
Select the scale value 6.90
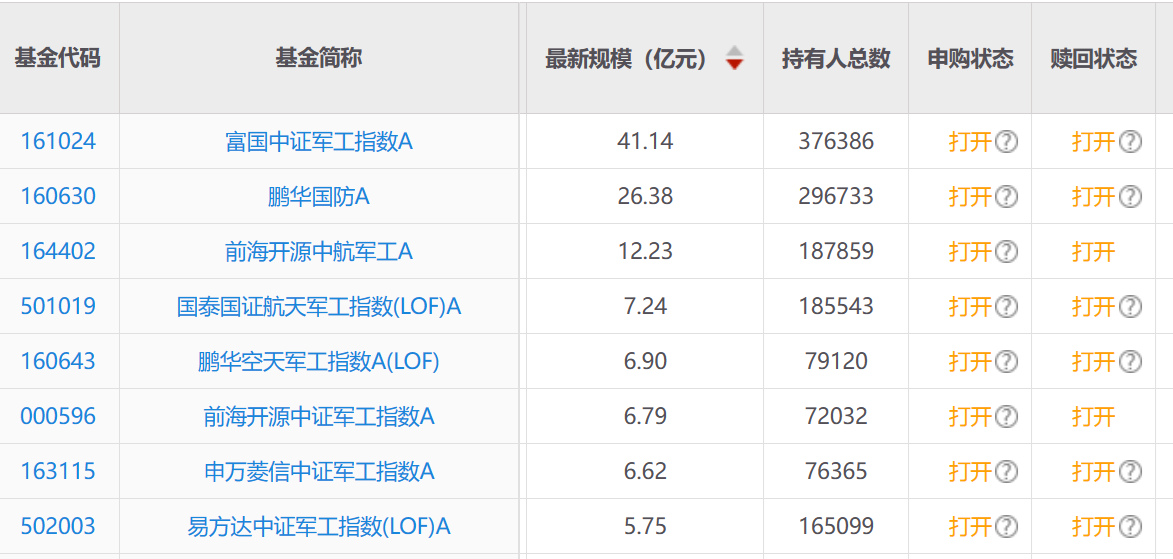coord(646,361)
